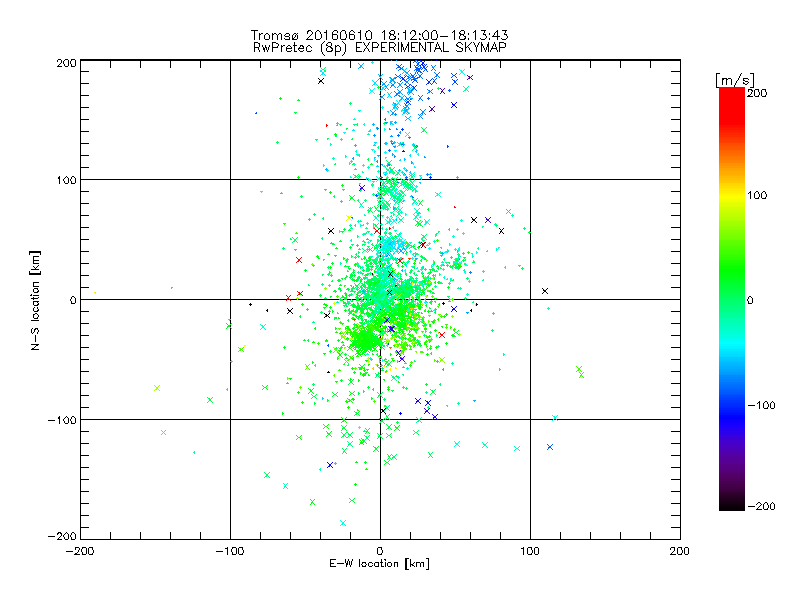Click the x-axis tick label '-200'

(x=80, y=551)
